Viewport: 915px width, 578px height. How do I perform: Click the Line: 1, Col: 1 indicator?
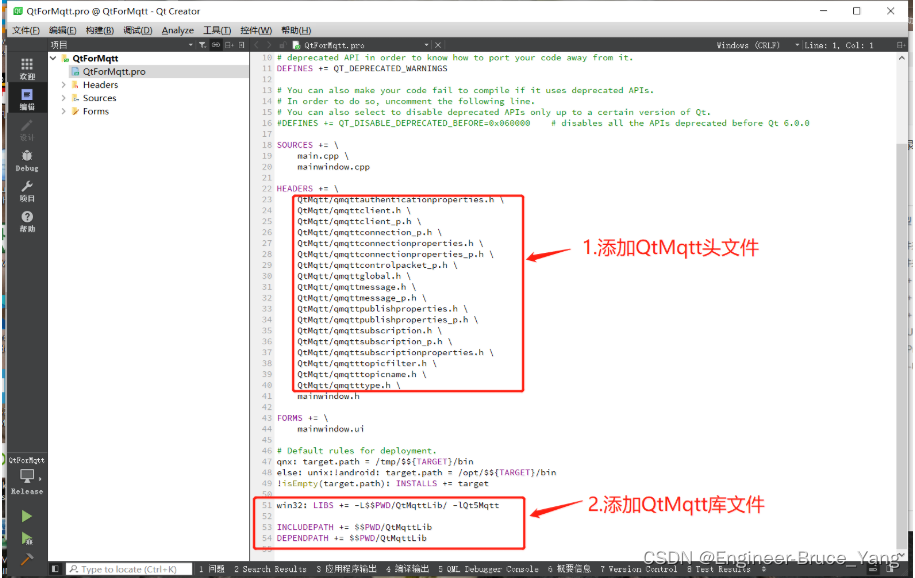(x=839, y=45)
